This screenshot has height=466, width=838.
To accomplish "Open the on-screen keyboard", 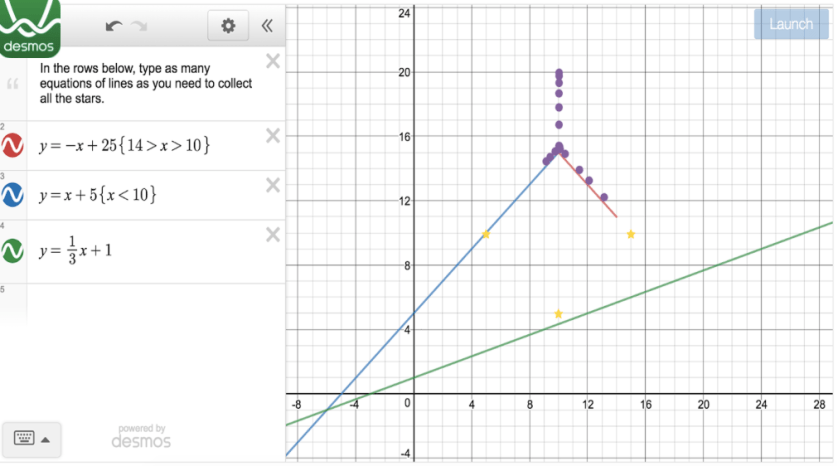I will click(24, 438).
